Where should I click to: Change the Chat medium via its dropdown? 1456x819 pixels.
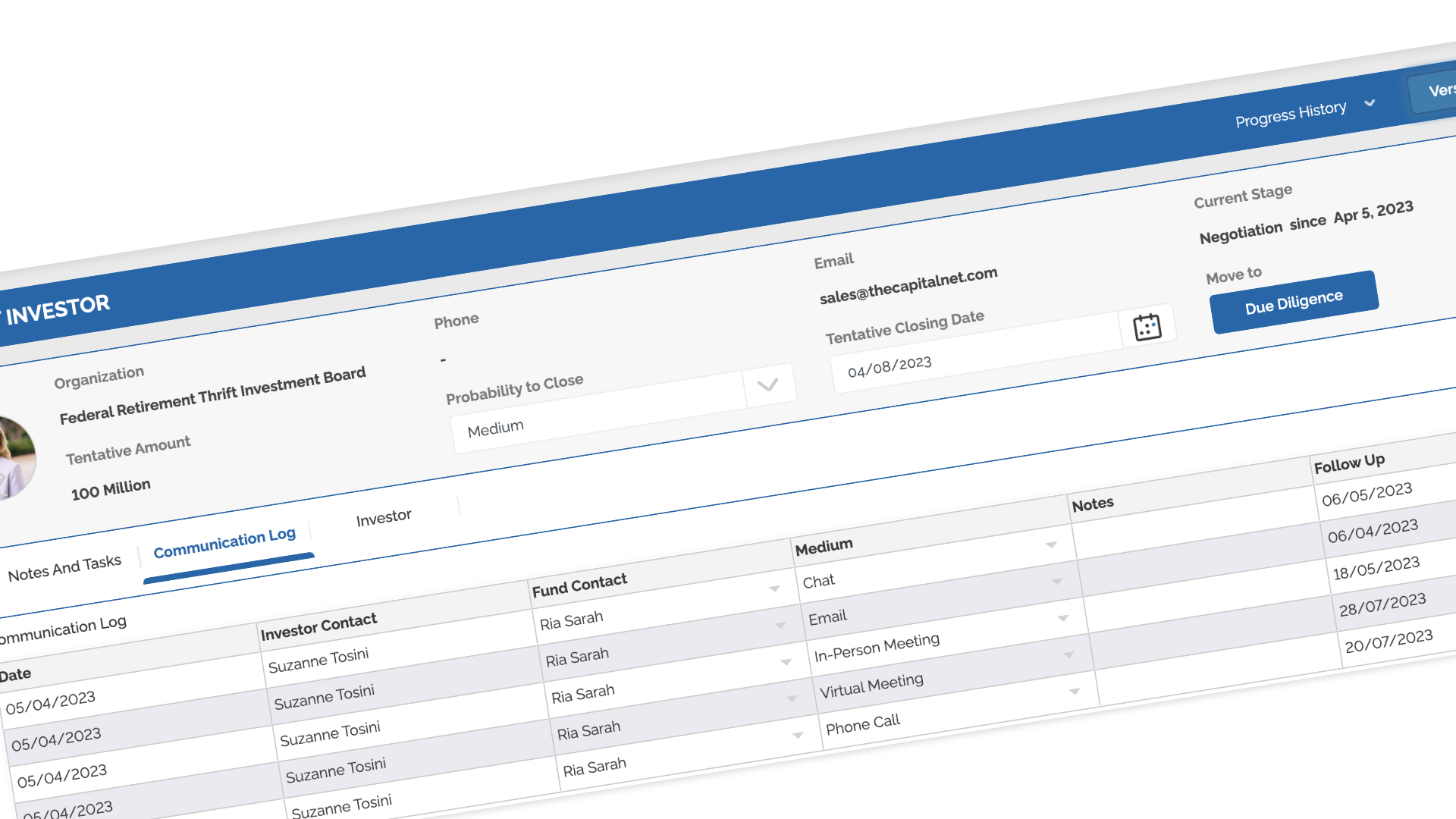pos(1057,582)
